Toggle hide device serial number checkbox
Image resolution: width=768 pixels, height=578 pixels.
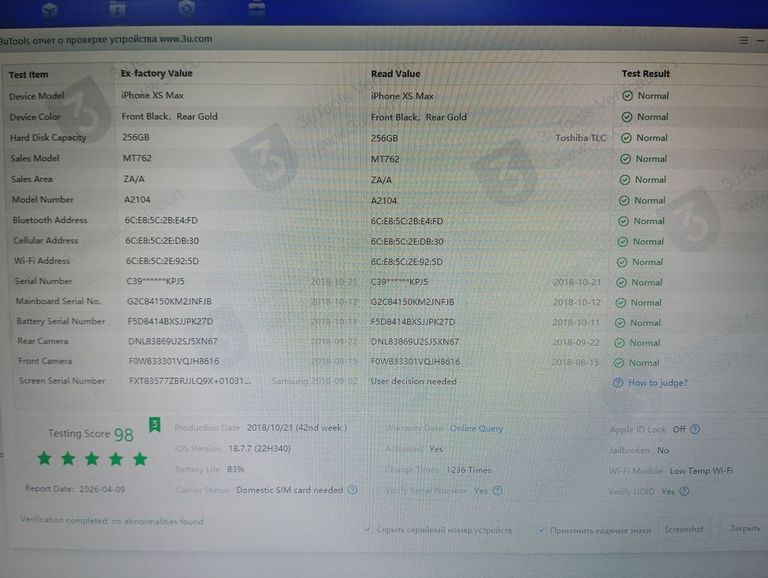pyautogui.click(x=369, y=529)
